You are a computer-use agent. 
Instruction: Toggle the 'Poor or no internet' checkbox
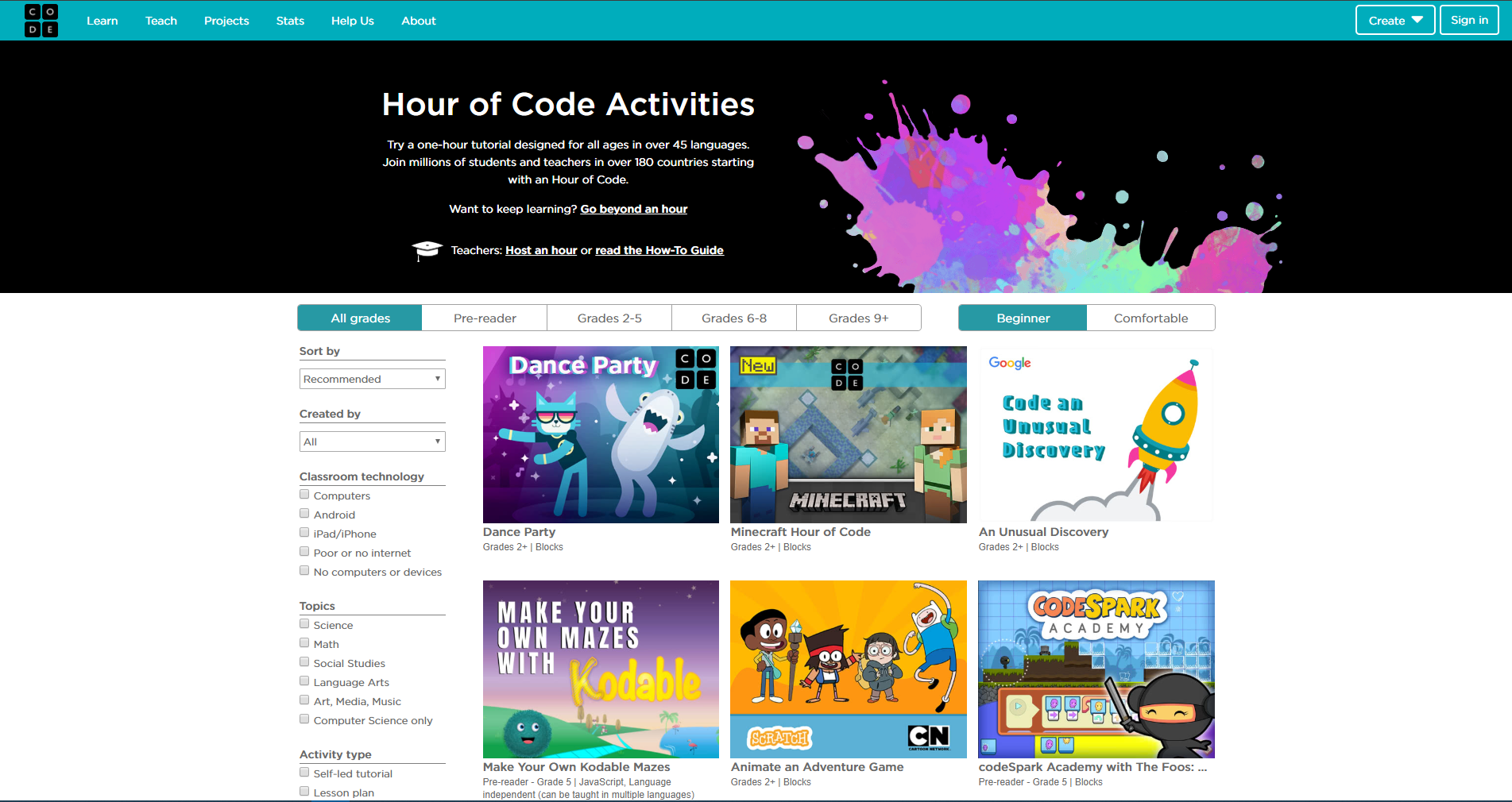304,552
